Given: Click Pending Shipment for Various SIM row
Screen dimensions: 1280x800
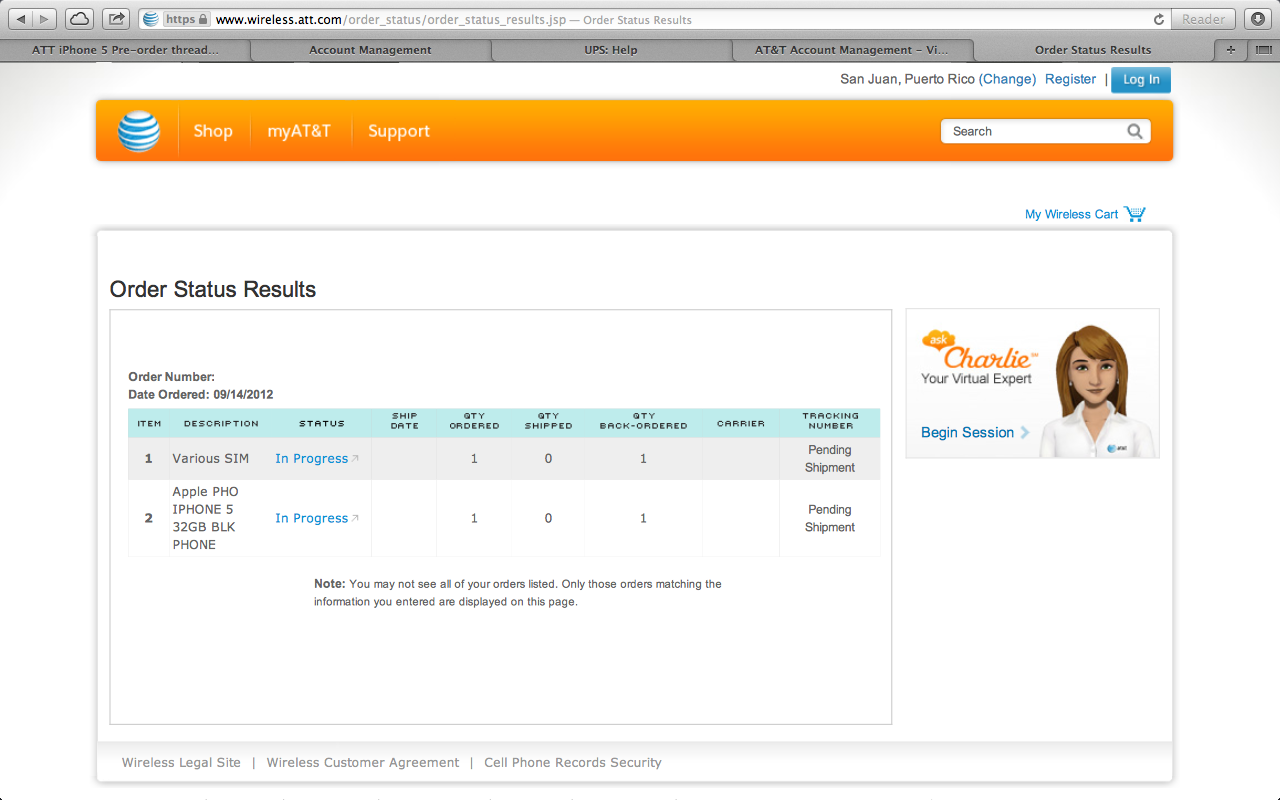Looking at the screenshot, I should (830, 459).
